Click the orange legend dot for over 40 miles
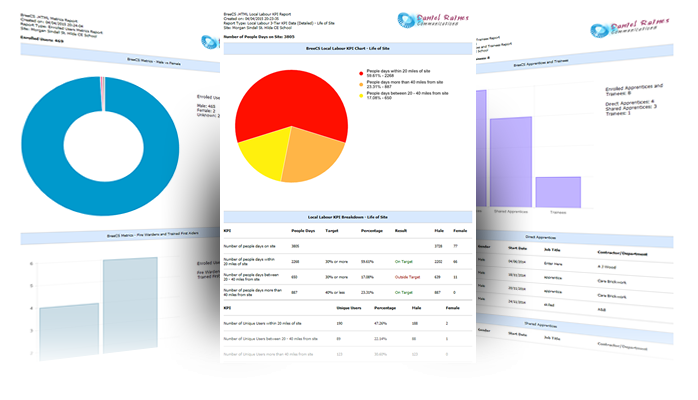This screenshot has height=400, width=698. [x=360, y=85]
